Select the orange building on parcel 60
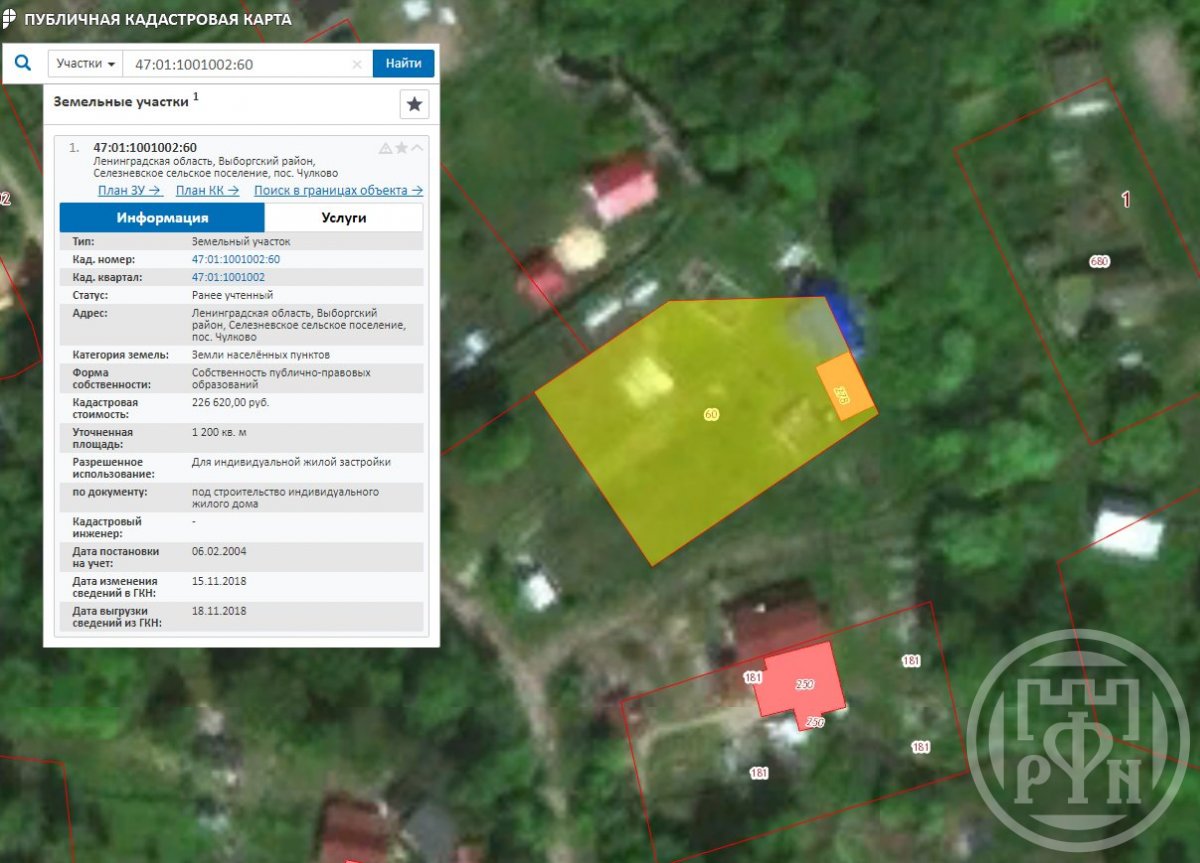The image size is (1200, 863). [x=845, y=387]
